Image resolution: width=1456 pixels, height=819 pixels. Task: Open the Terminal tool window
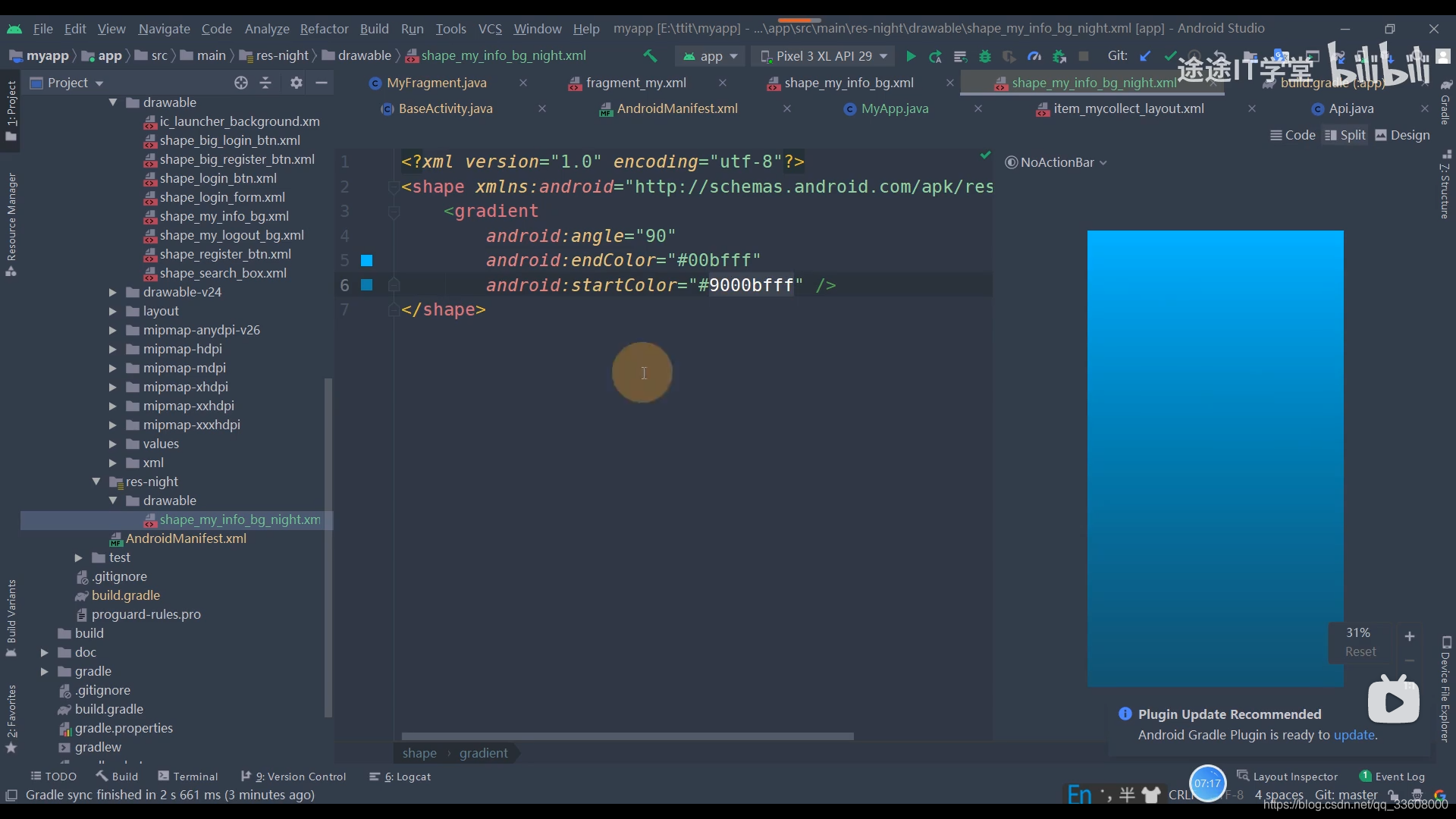point(187,777)
